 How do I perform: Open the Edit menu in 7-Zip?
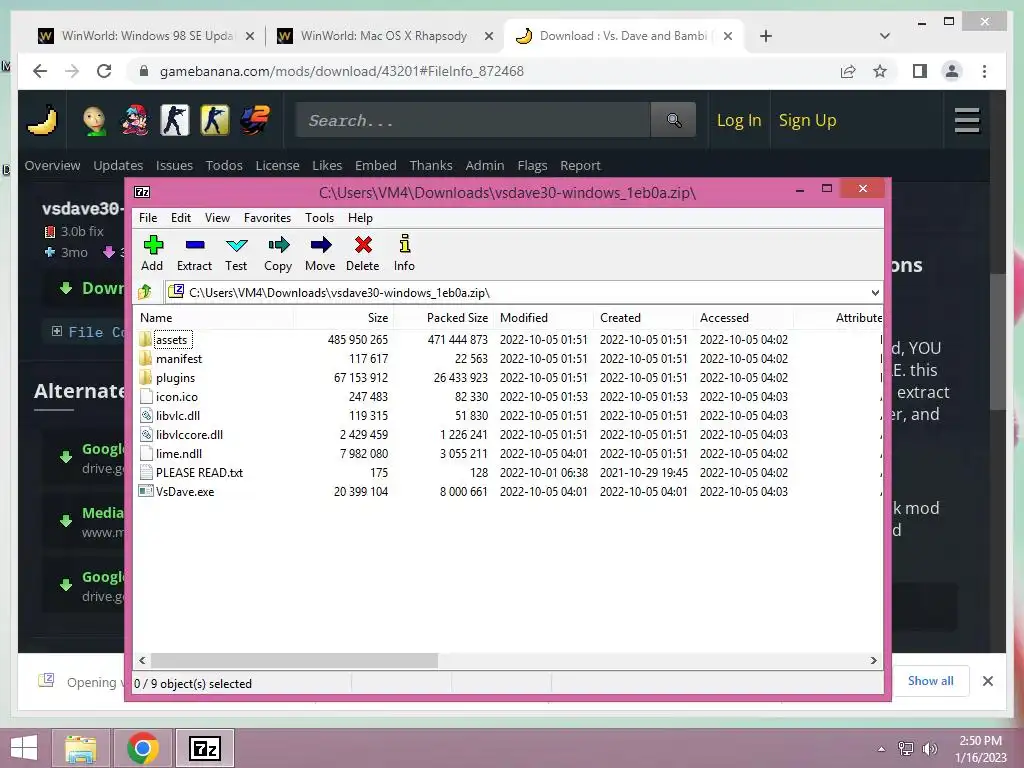(x=181, y=217)
